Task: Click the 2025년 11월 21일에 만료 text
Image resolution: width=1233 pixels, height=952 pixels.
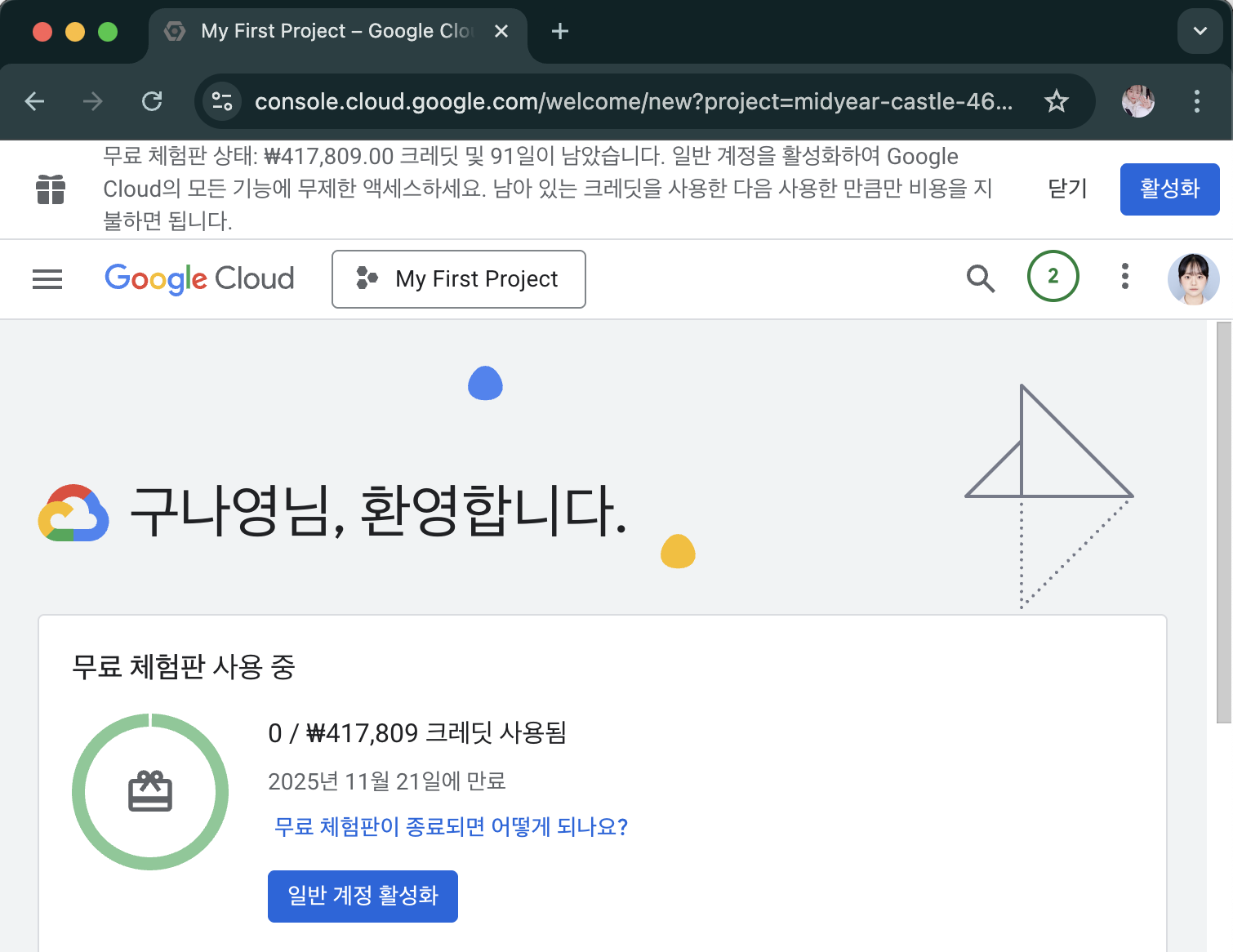Action: coord(387,781)
